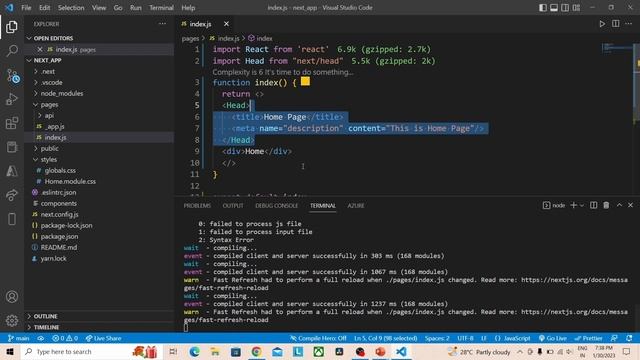This screenshot has height=360, width=640.
Task: Expand the node_modules folder
Action: click(x=62, y=93)
